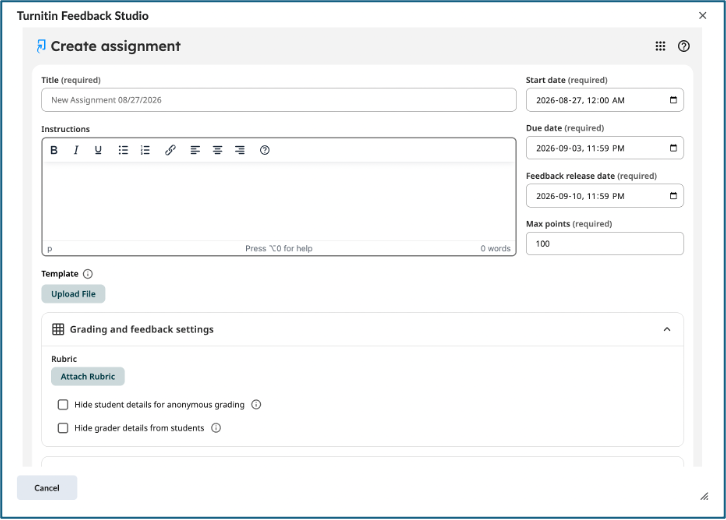Click the 'Grading and feedback settings' title
The height and width of the screenshot is (520, 726).
[x=142, y=329]
